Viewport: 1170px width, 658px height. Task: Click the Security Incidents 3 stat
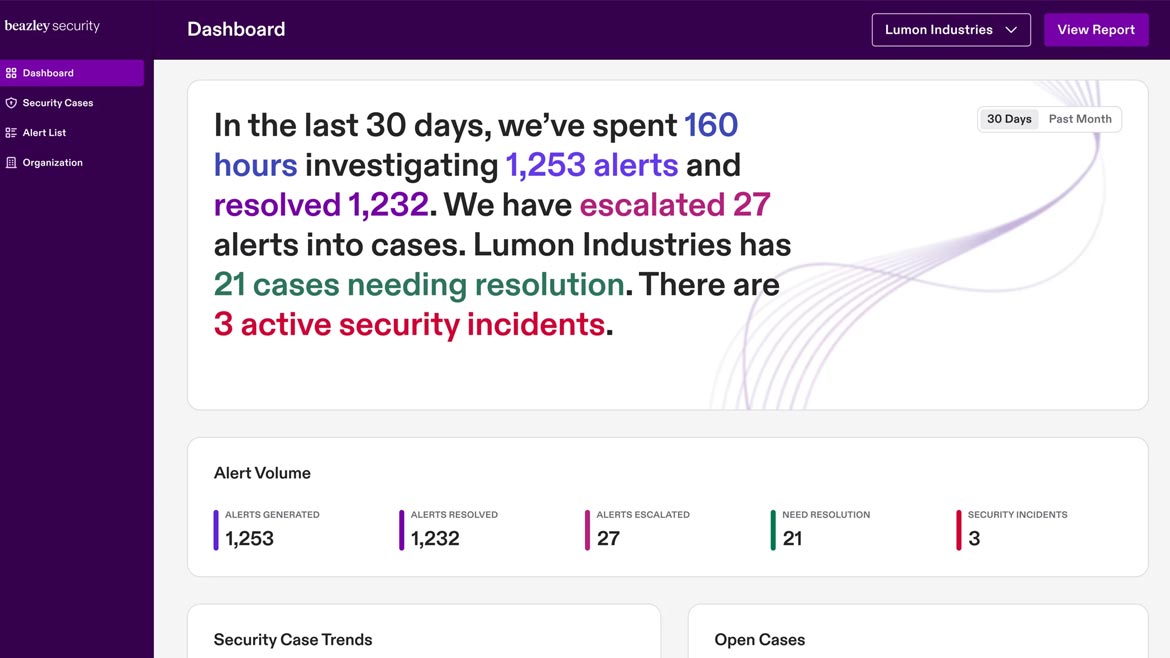click(x=974, y=538)
